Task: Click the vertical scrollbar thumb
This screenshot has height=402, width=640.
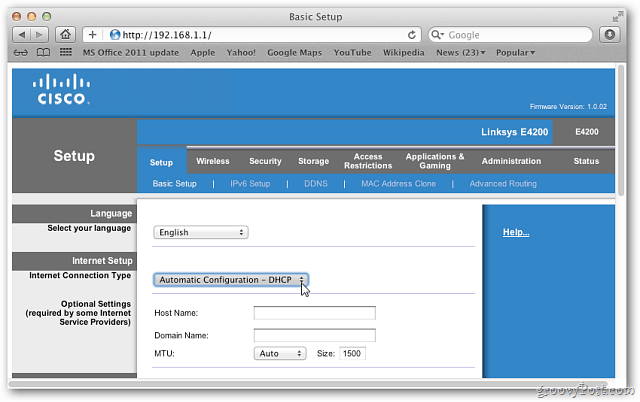Action: click(620, 131)
